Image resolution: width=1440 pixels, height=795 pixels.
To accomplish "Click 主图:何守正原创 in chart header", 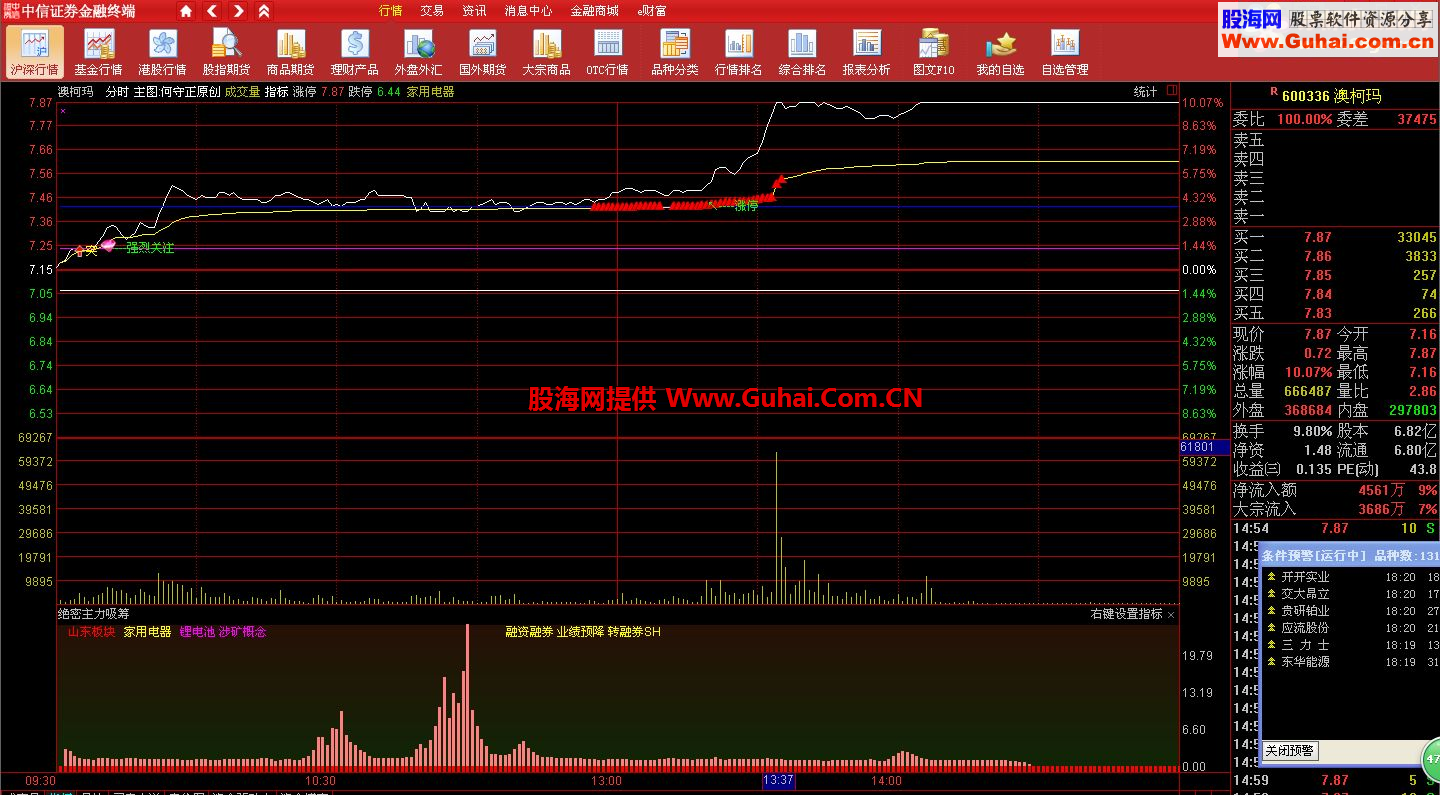I will point(177,92).
